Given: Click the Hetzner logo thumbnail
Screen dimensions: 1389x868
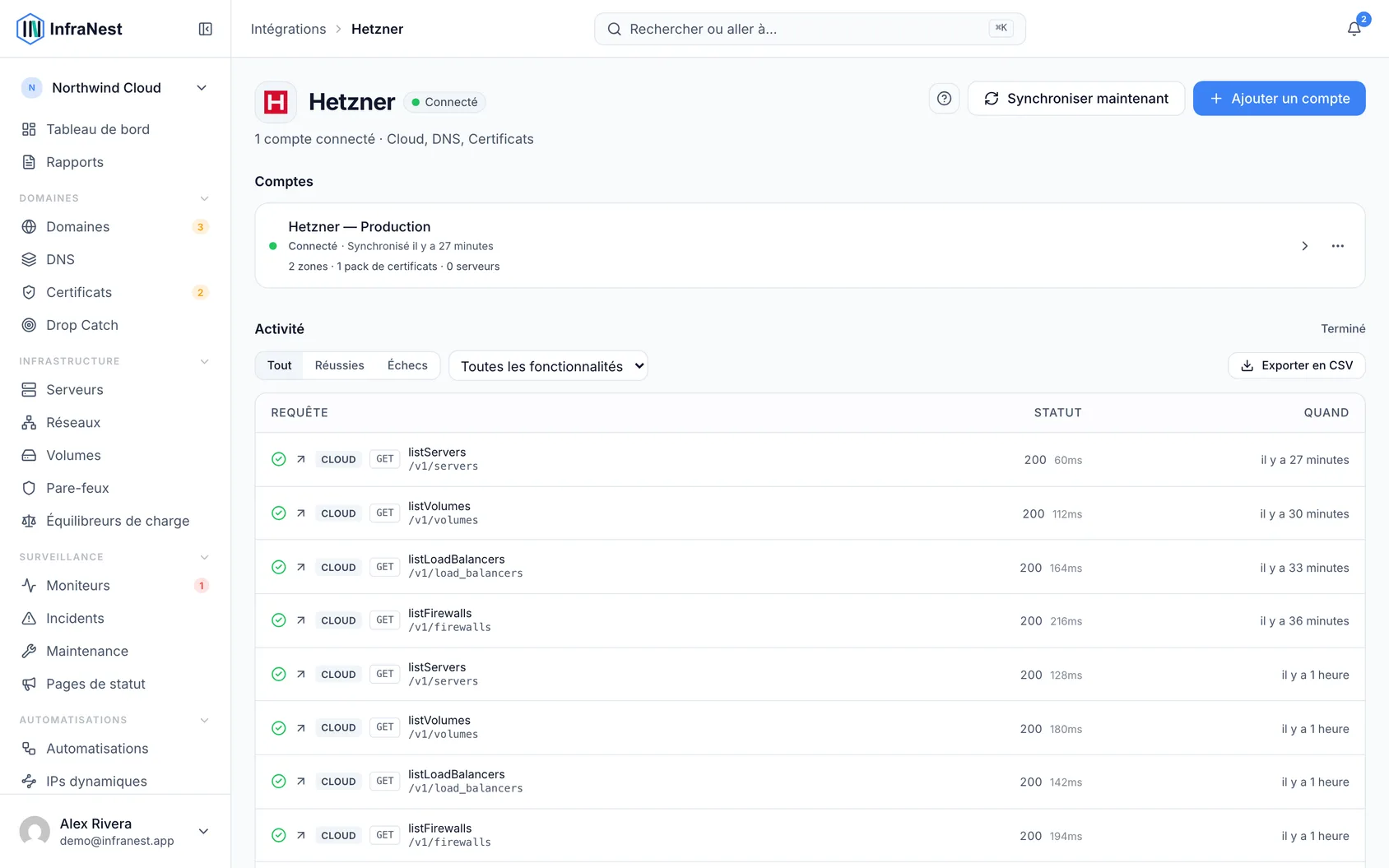Looking at the screenshot, I should coord(276,102).
